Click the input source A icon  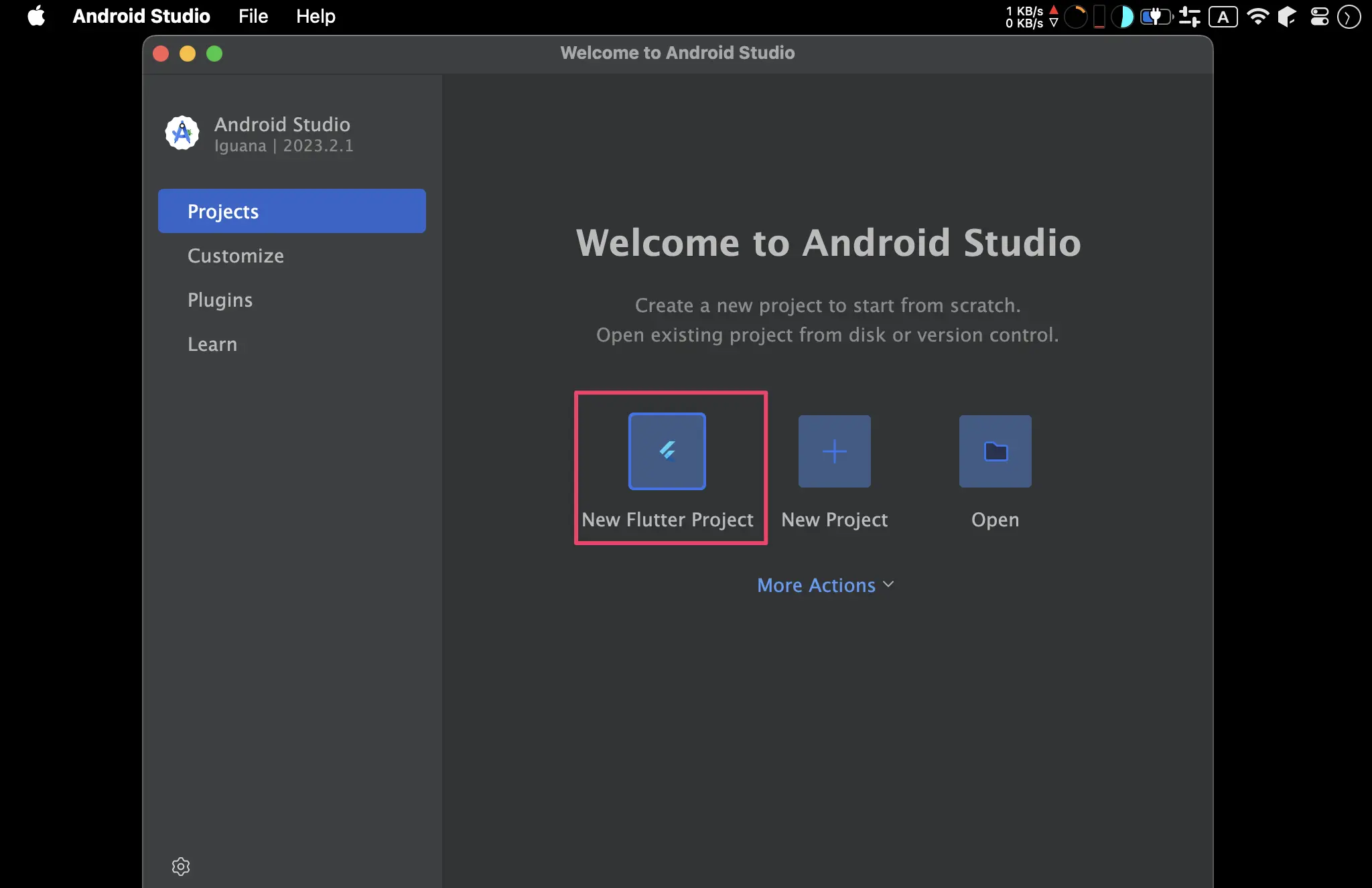pos(1223,17)
